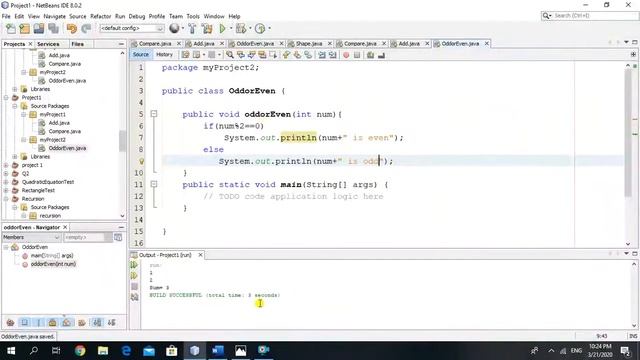
Task: Open the Windows Start menu
Action: [11, 350]
